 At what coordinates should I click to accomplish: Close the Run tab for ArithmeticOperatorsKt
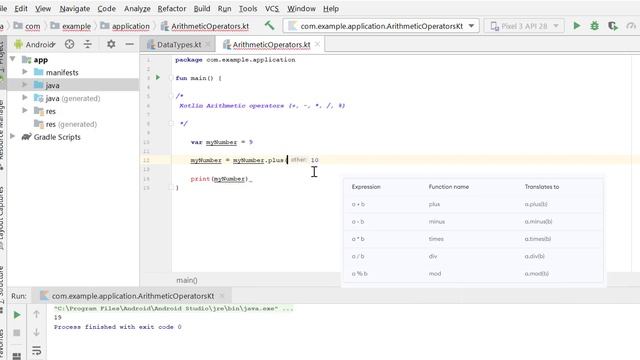tap(222, 296)
